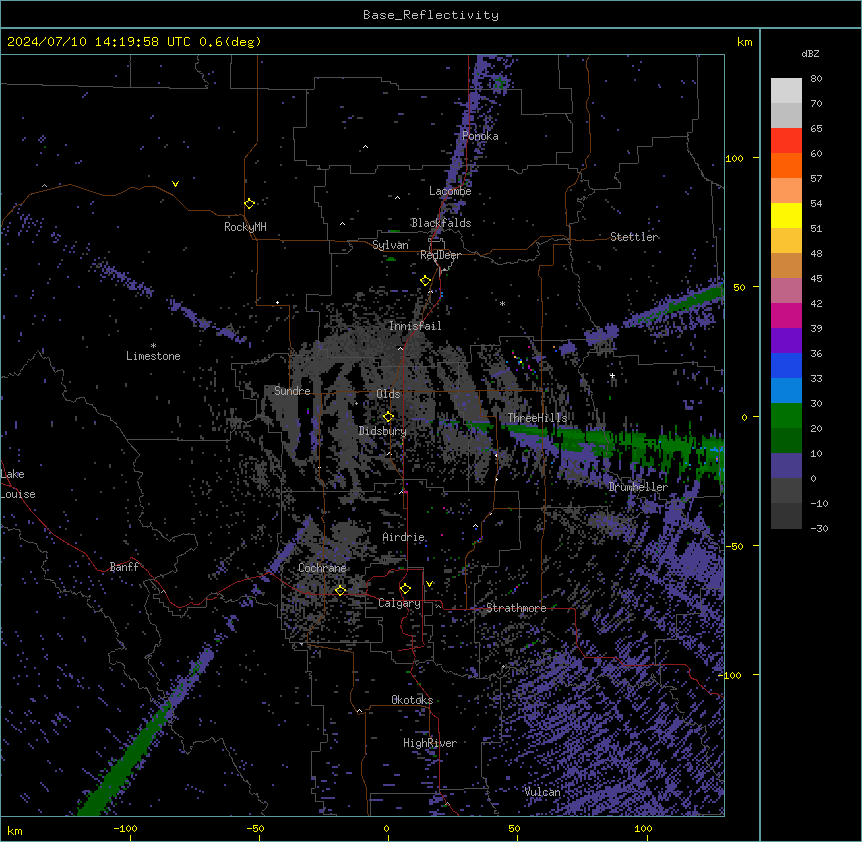Viewport: 862px width, 842px height.
Task: Click the 100 tick label on the vertical axis
Action: point(734,158)
